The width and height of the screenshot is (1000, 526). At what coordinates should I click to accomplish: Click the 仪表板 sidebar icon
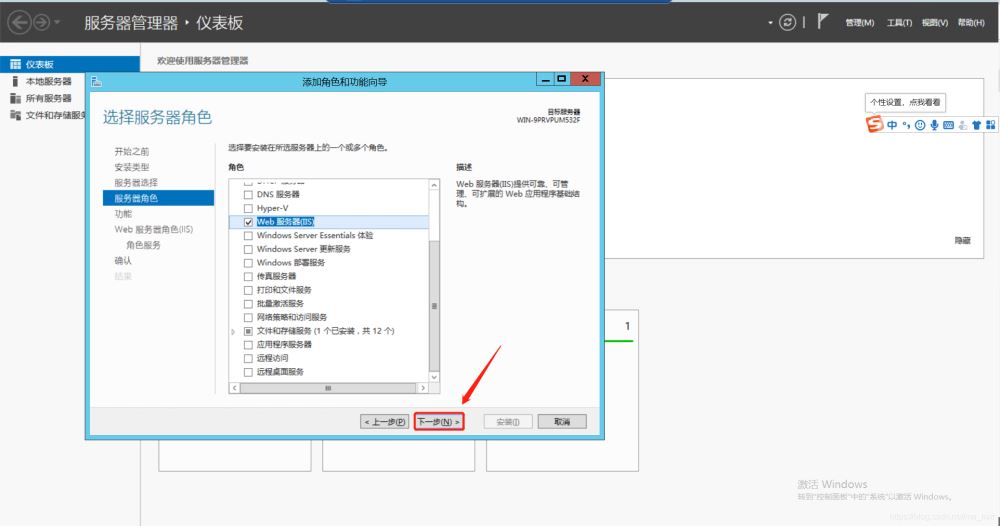(15, 64)
